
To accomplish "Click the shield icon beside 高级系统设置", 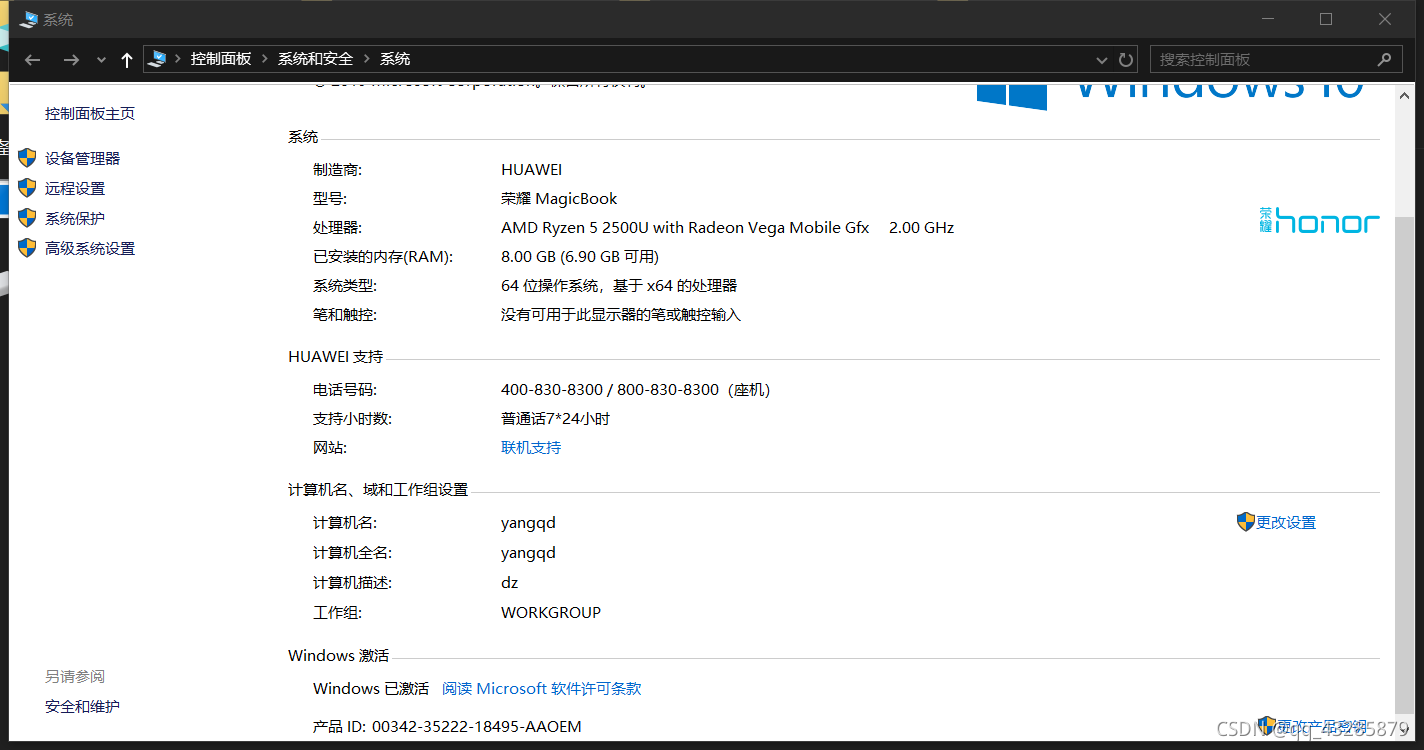I will click(x=27, y=248).
